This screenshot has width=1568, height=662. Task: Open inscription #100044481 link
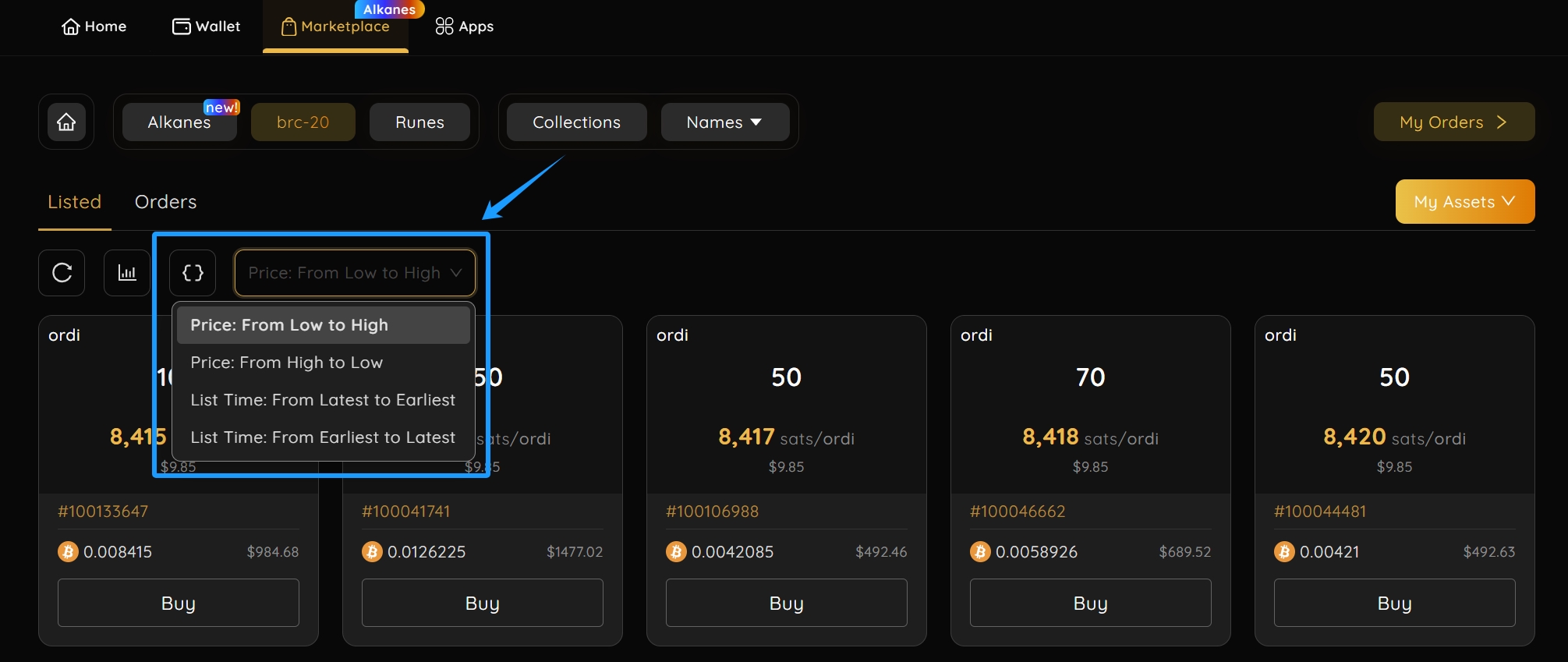1319,512
